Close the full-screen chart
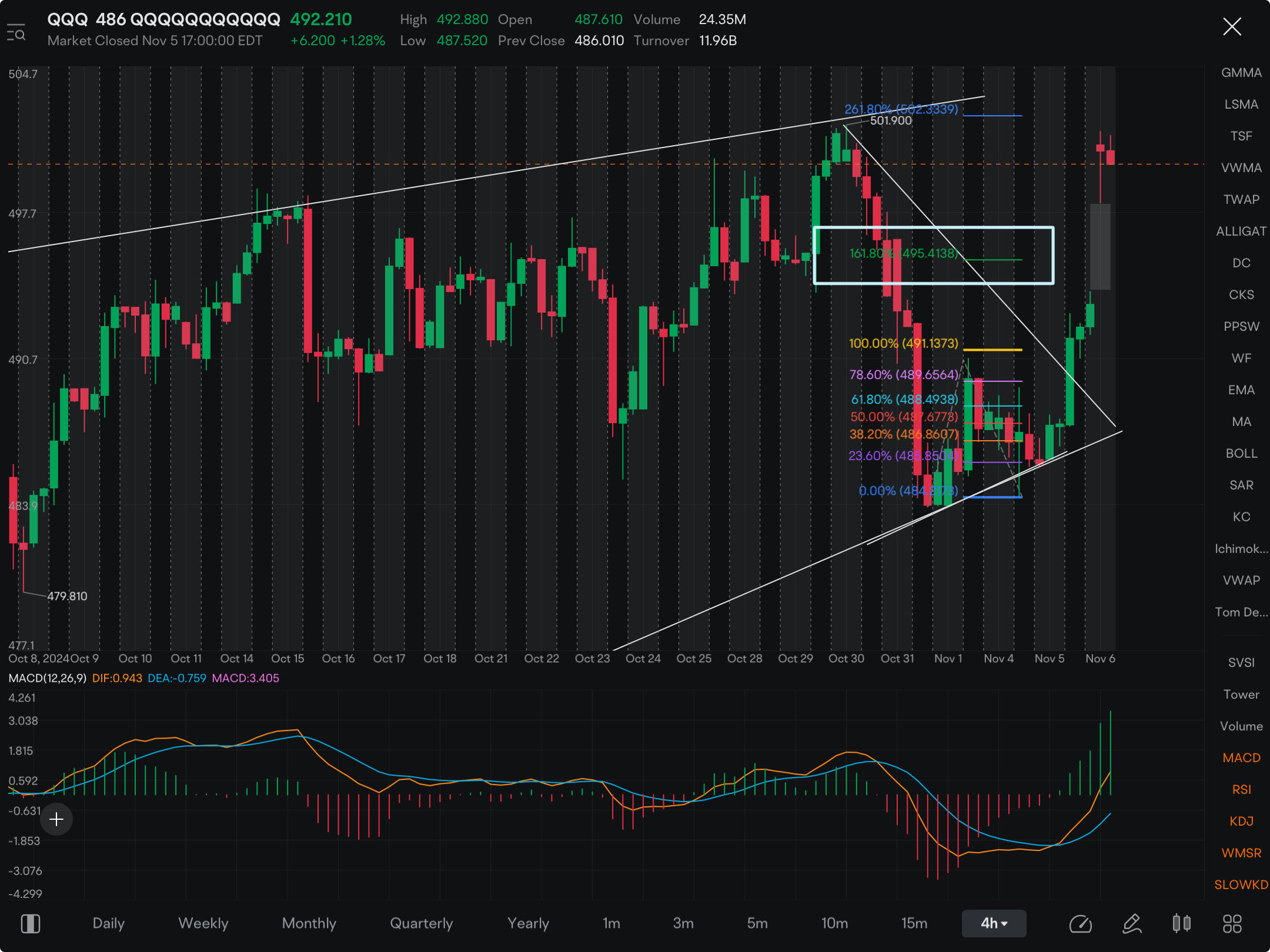1270x952 pixels. coord(1232,26)
